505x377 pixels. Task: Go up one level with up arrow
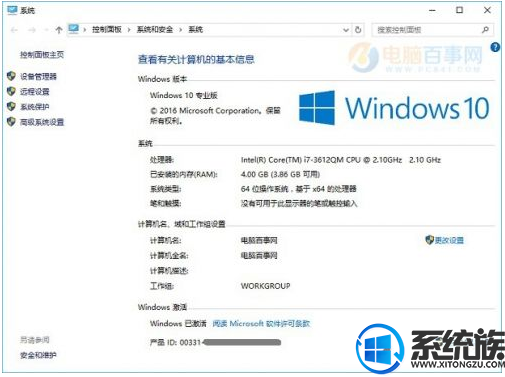pyautogui.click(x=59, y=30)
